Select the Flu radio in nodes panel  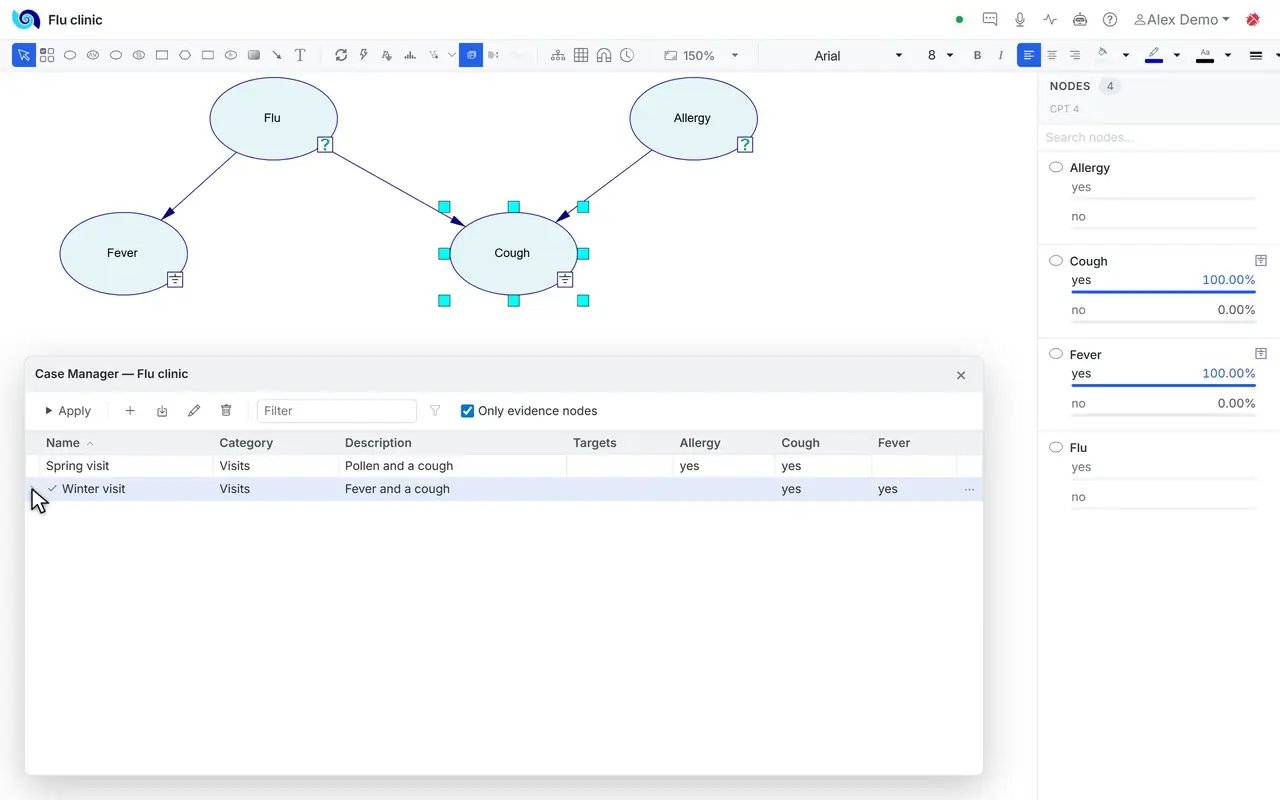(1056, 447)
